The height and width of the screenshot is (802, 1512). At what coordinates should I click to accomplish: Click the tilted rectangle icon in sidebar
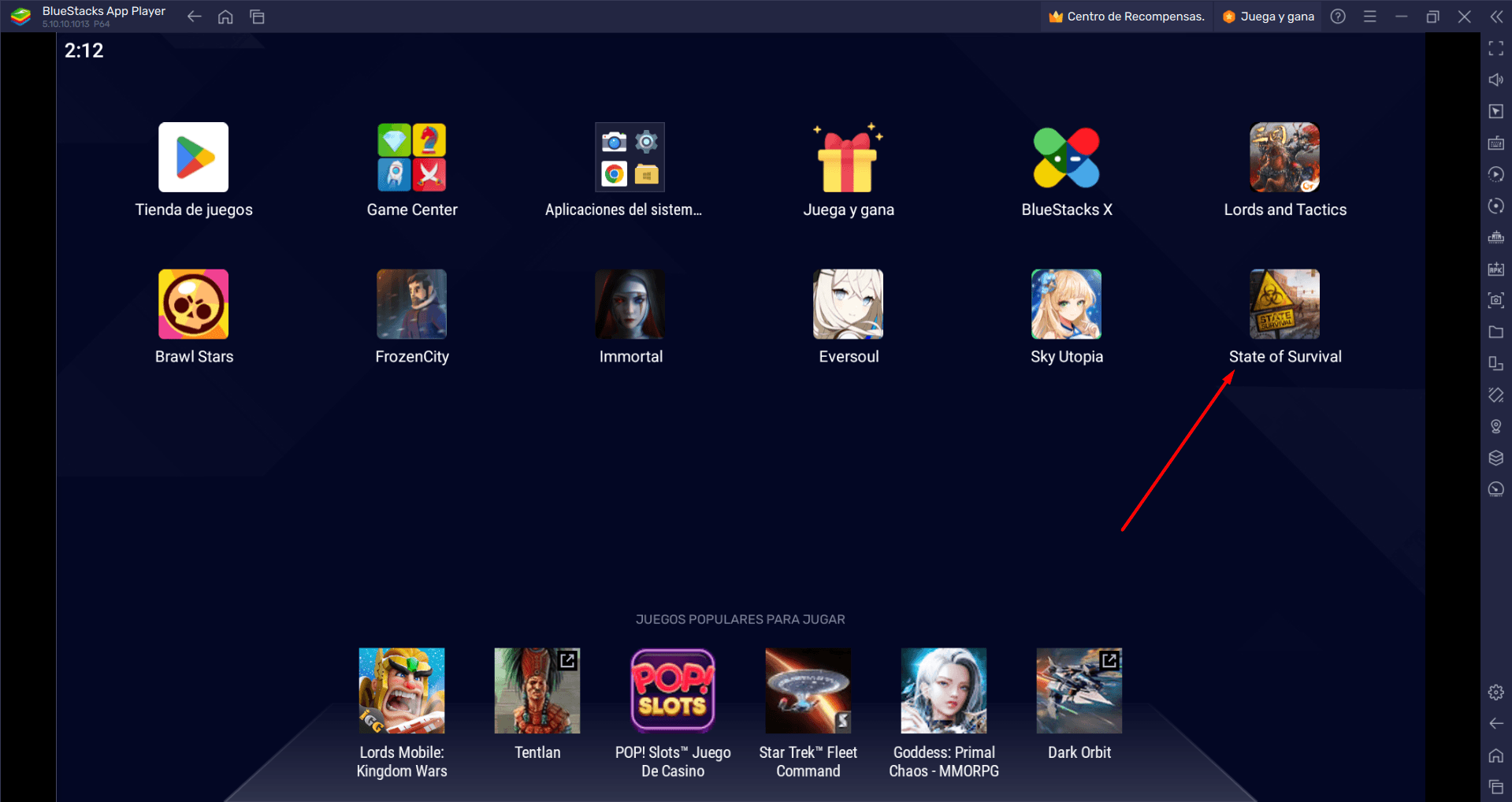tap(1496, 395)
